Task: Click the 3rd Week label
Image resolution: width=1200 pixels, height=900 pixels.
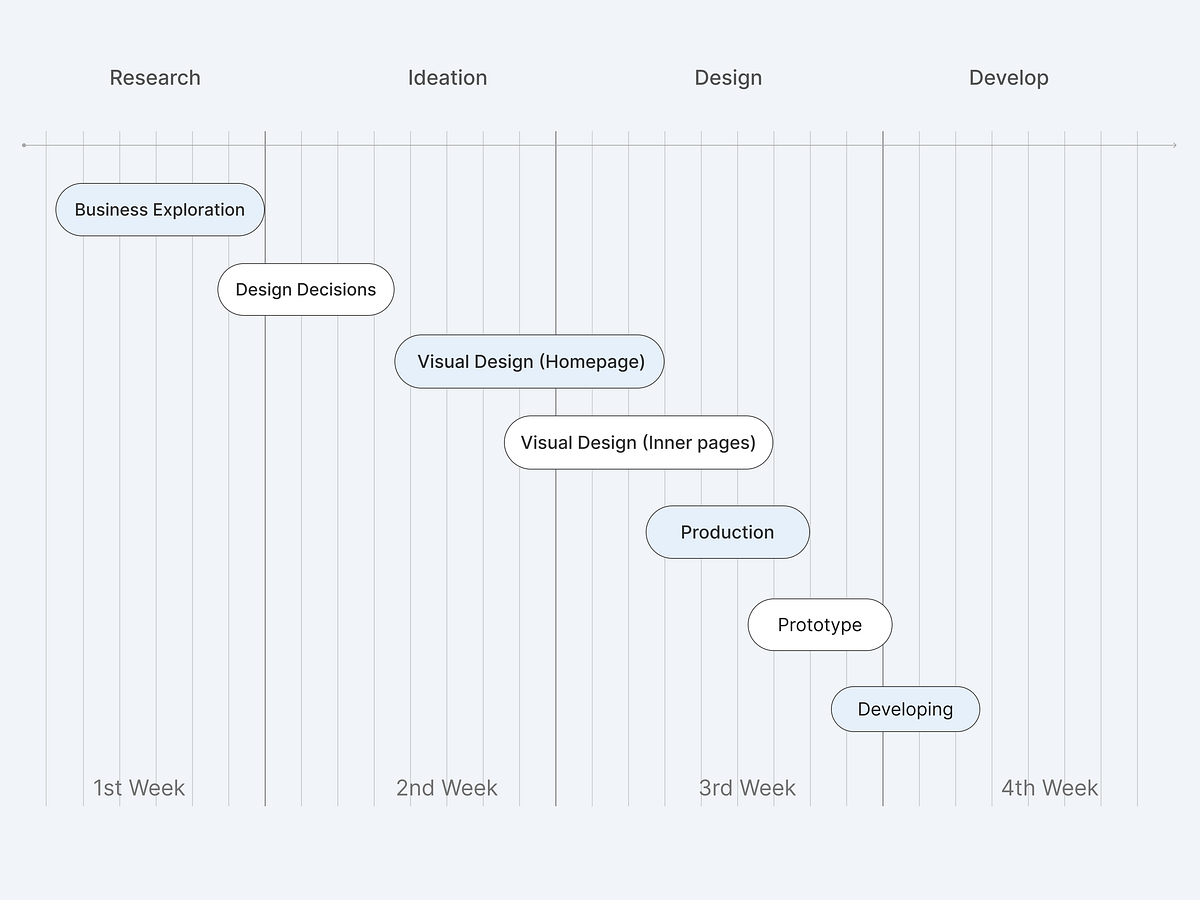Action: [747, 788]
